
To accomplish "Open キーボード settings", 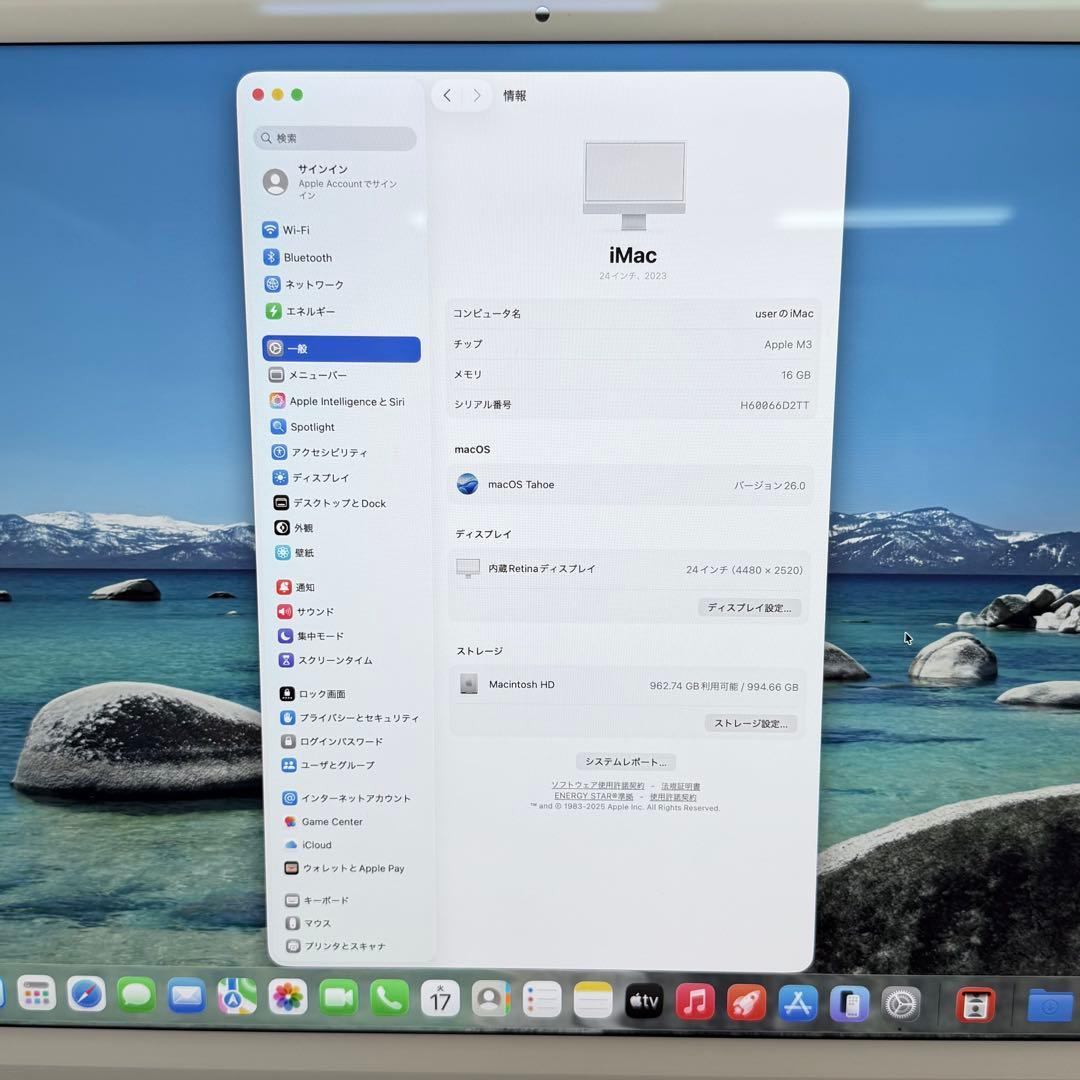I will [318, 900].
